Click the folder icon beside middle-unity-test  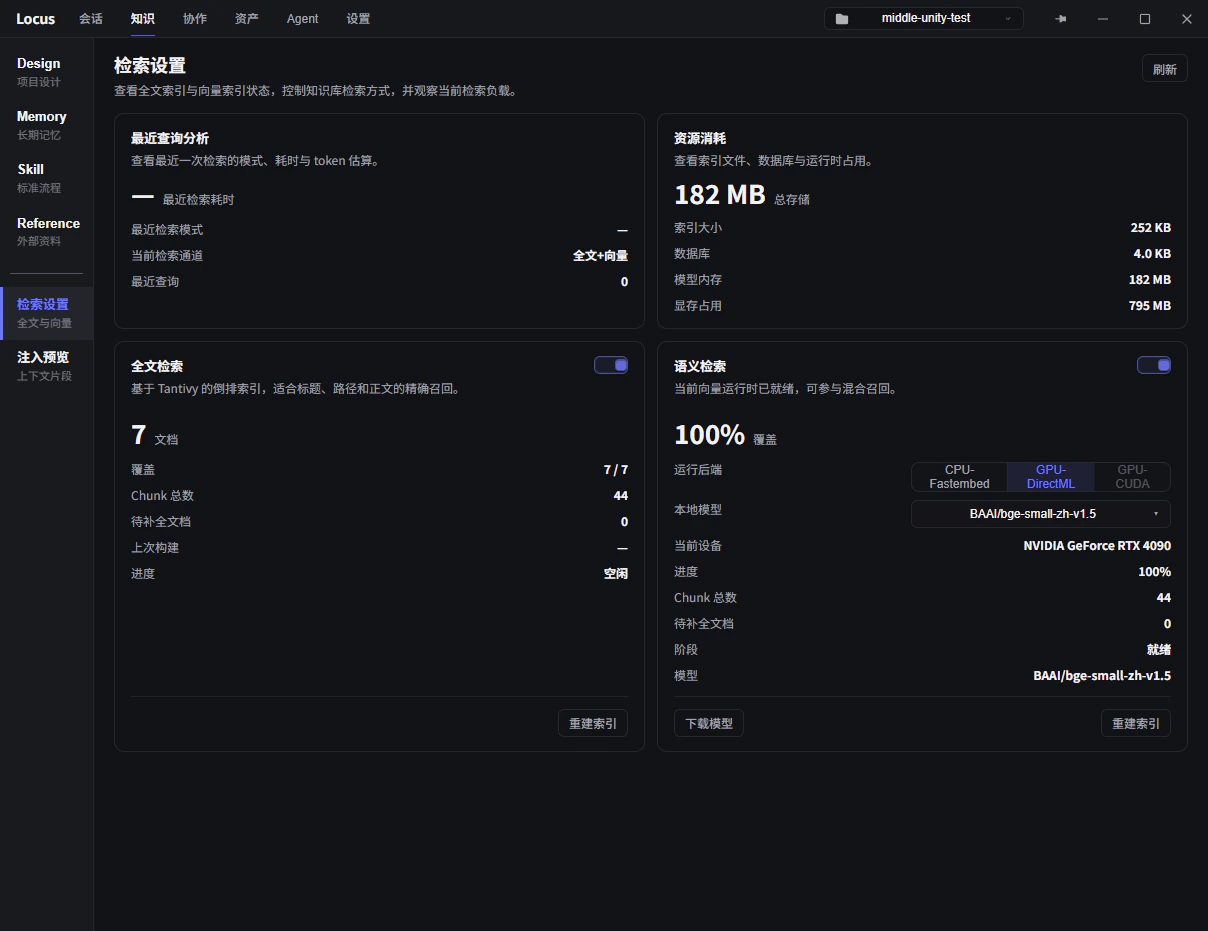842,19
